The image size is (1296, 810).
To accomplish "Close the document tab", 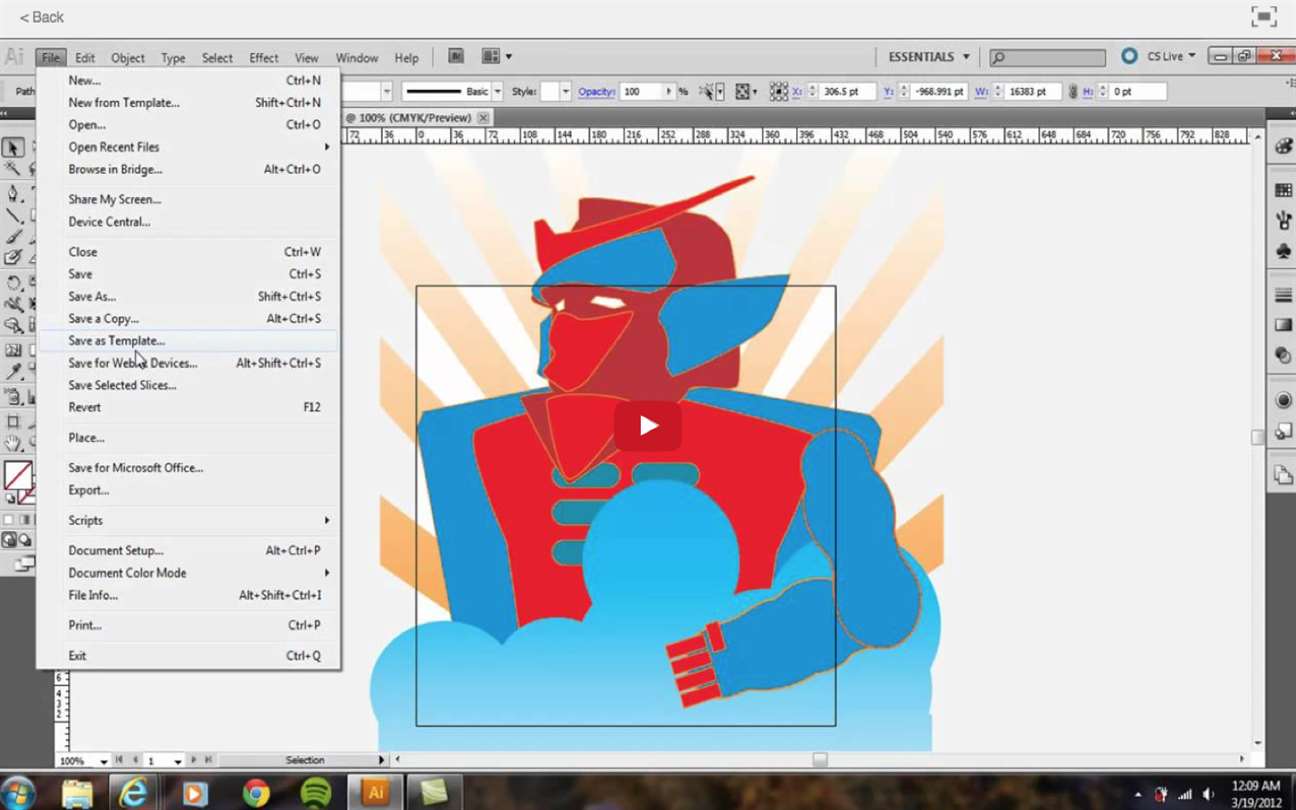I will (483, 117).
